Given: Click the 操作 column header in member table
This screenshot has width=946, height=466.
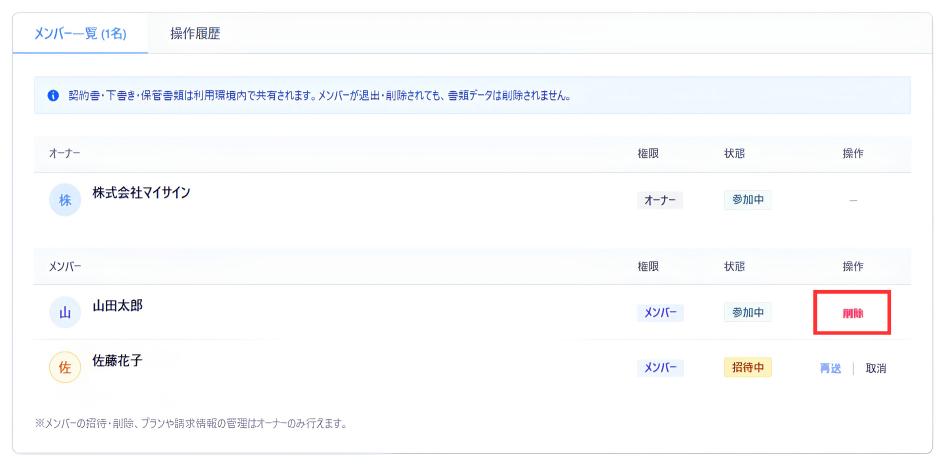Looking at the screenshot, I should click(852, 266).
